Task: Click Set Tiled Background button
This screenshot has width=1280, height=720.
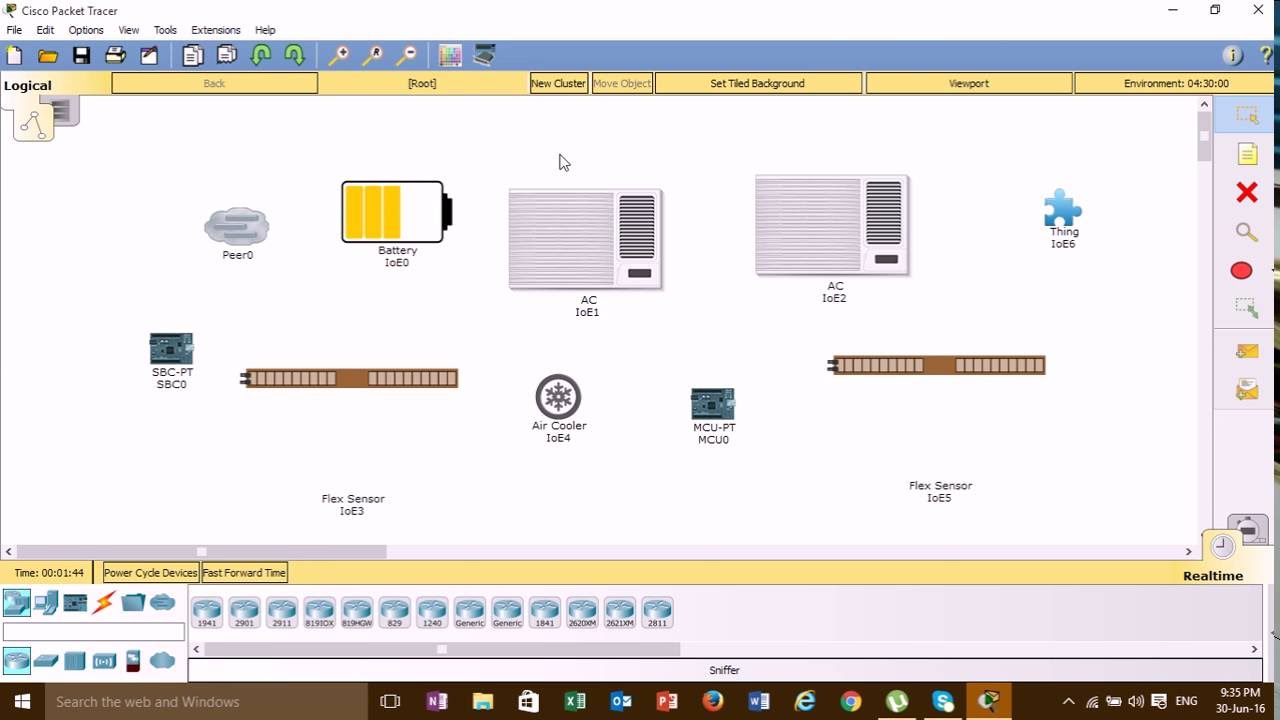Action: [x=757, y=83]
